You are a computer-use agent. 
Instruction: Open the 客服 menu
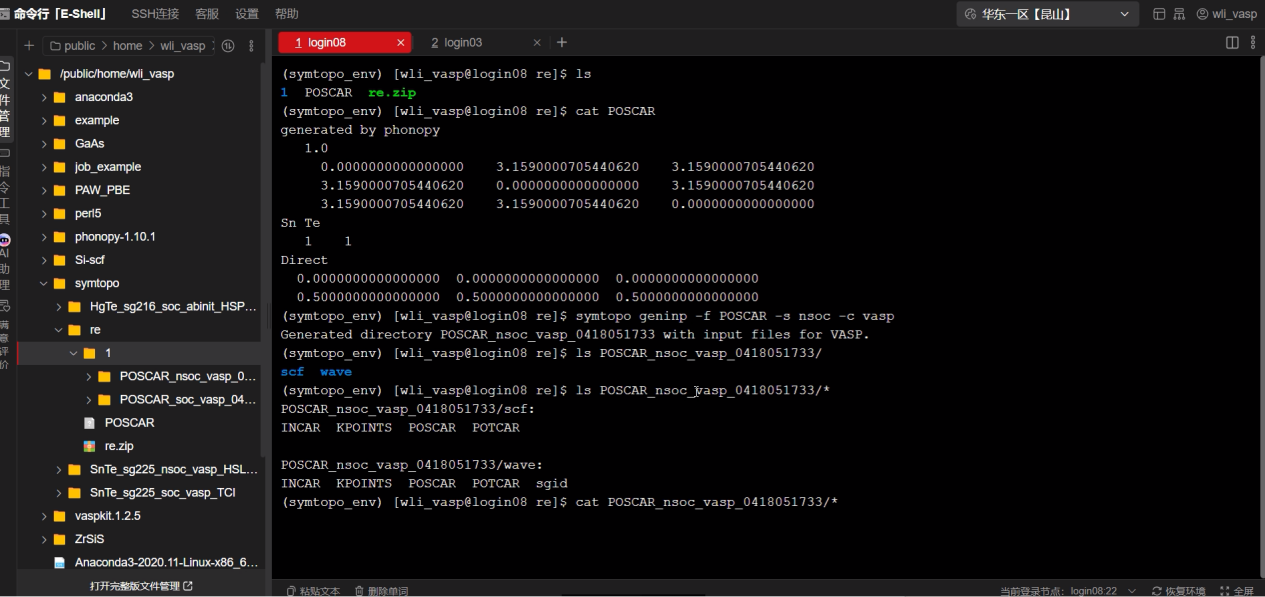207,14
